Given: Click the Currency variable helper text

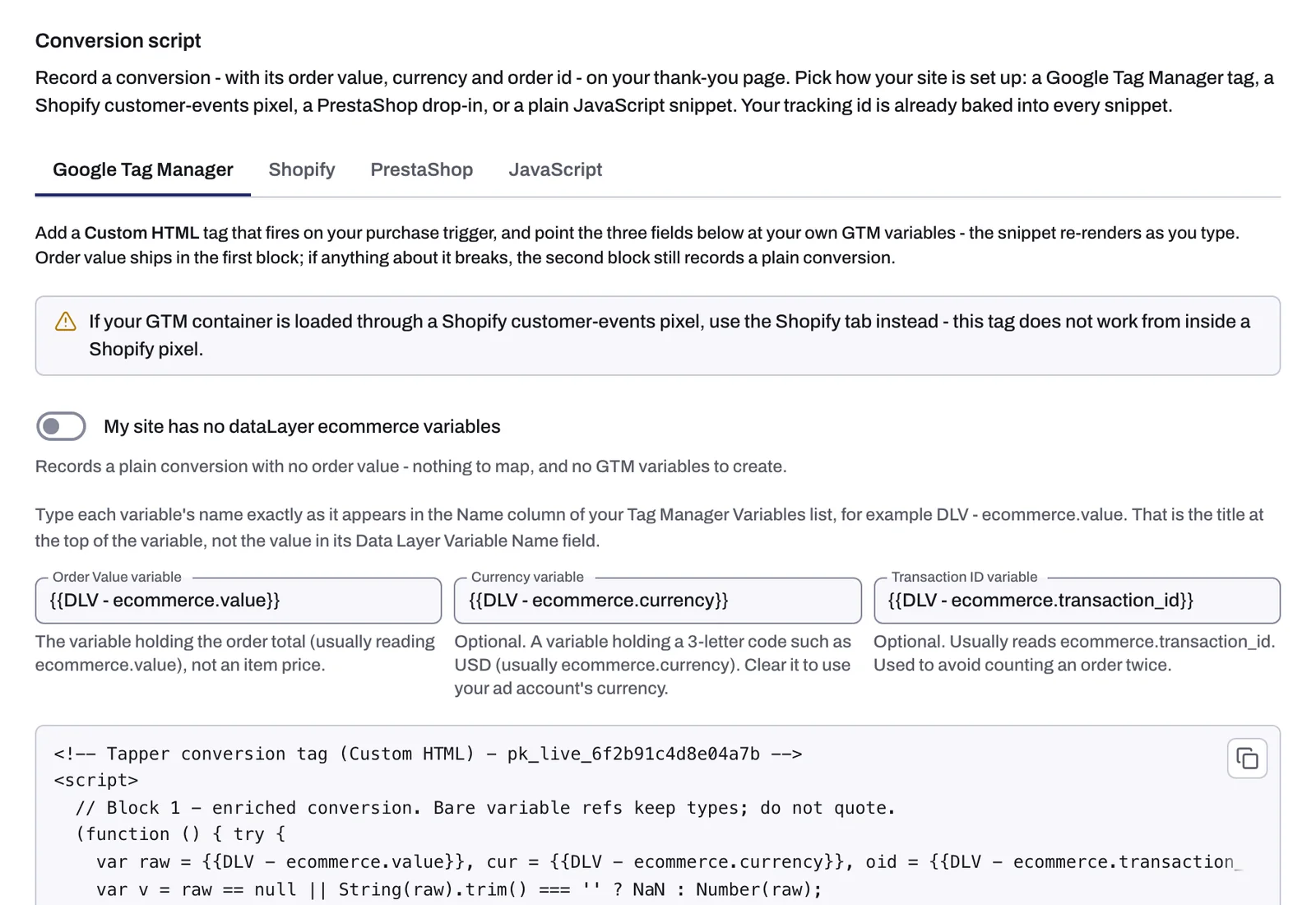Looking at the screenshot, I should [653, 665].
